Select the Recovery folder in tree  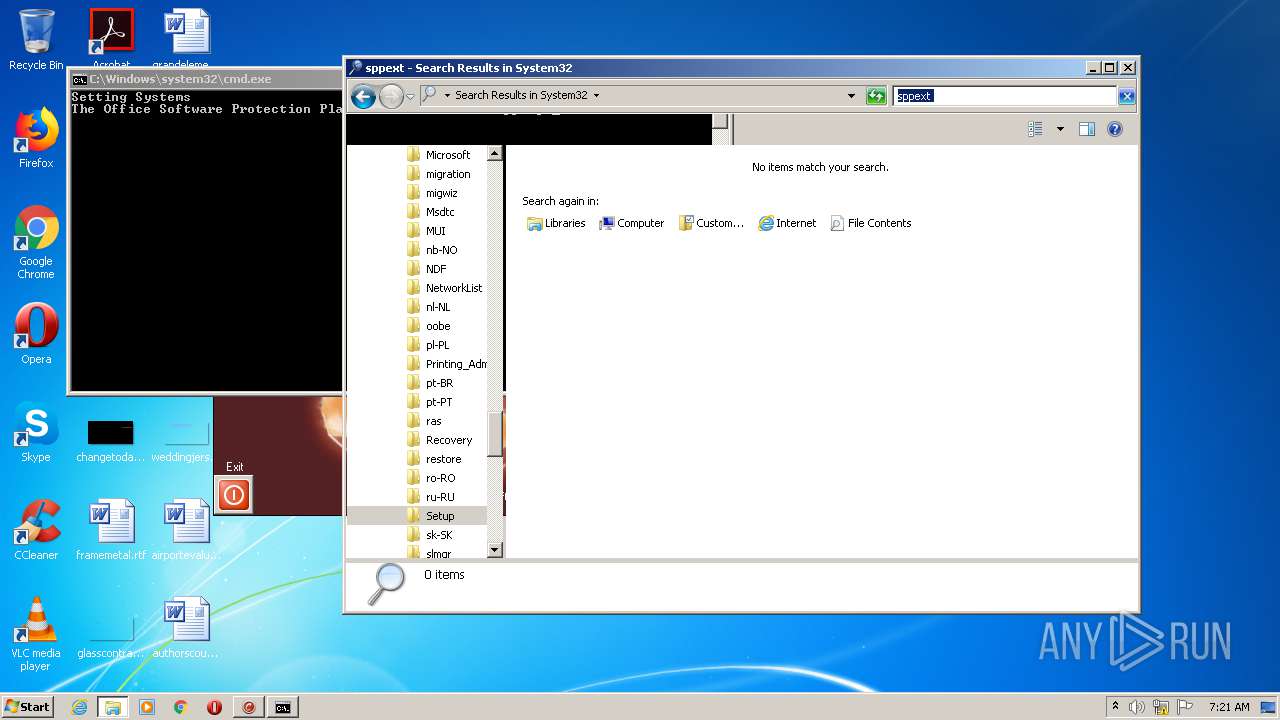point(440,440)
